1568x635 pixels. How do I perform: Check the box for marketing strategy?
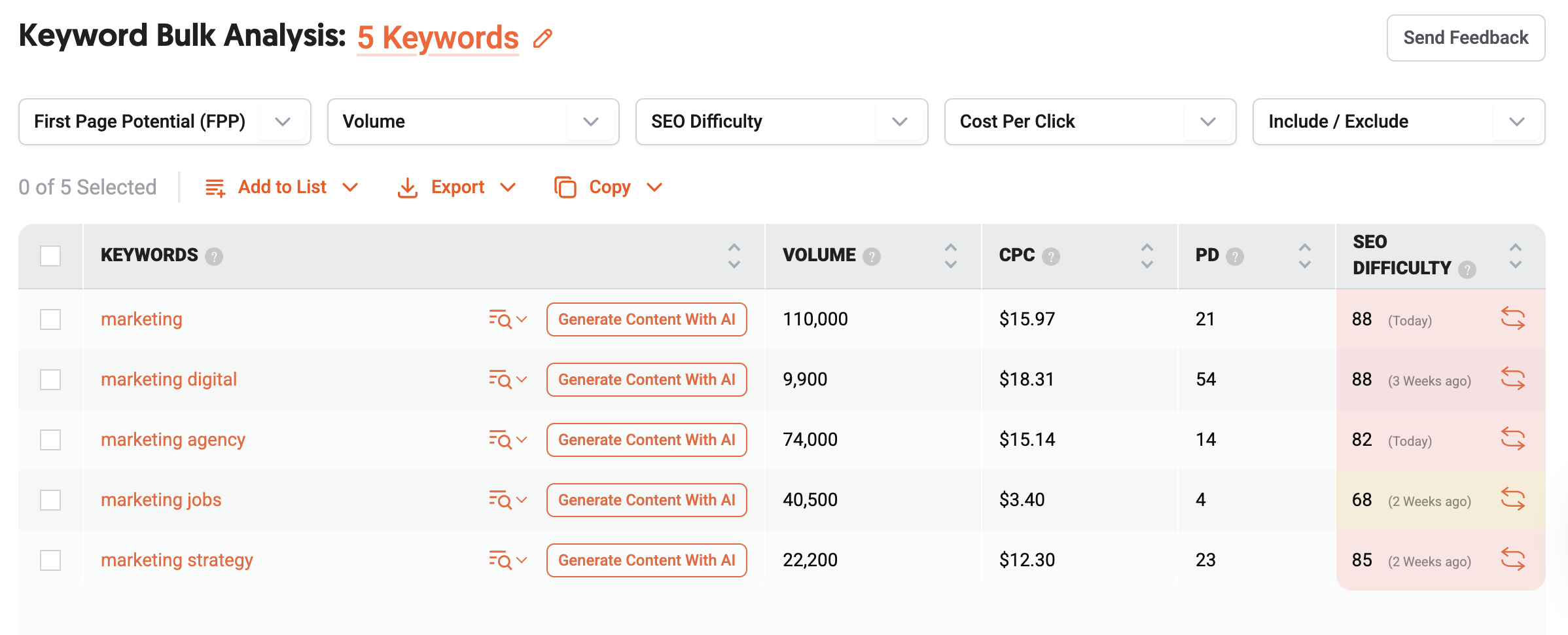click(x=50, y=560)
